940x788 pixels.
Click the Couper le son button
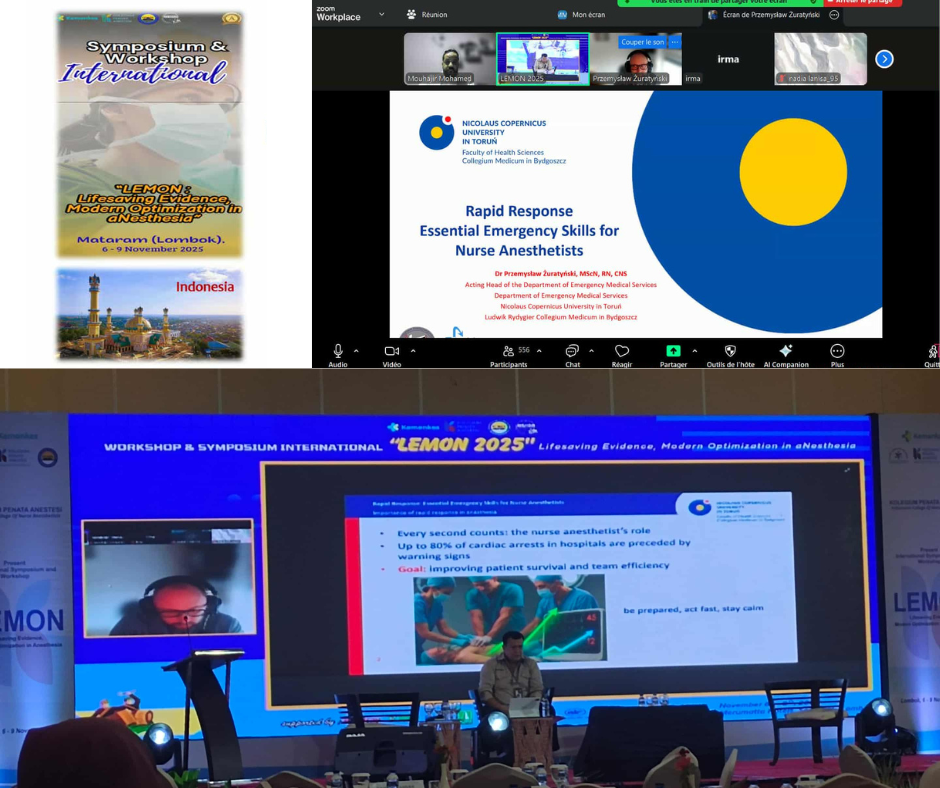click(x=642, y=42)
